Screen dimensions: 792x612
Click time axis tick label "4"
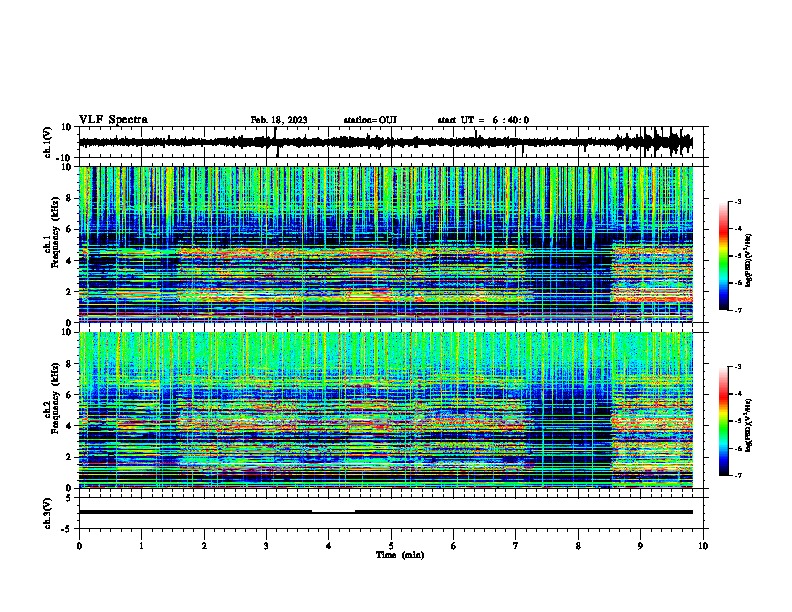[x=329, y=546]
